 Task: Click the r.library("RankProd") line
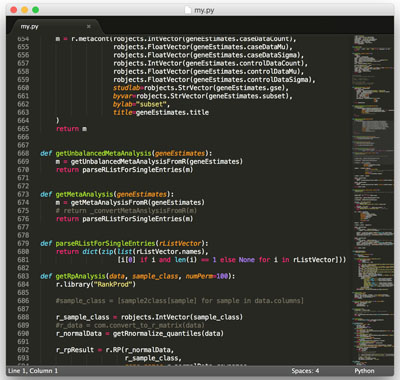pyautogui.click(x=96, y=284)
